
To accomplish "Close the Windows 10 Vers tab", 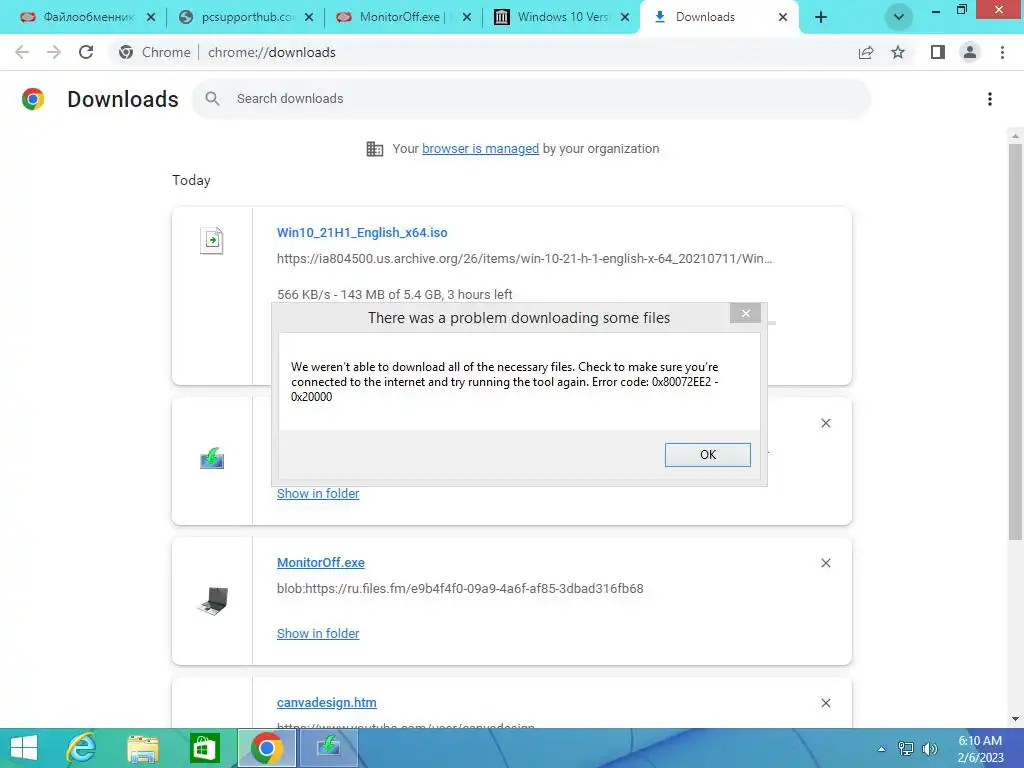I will 625,17.
